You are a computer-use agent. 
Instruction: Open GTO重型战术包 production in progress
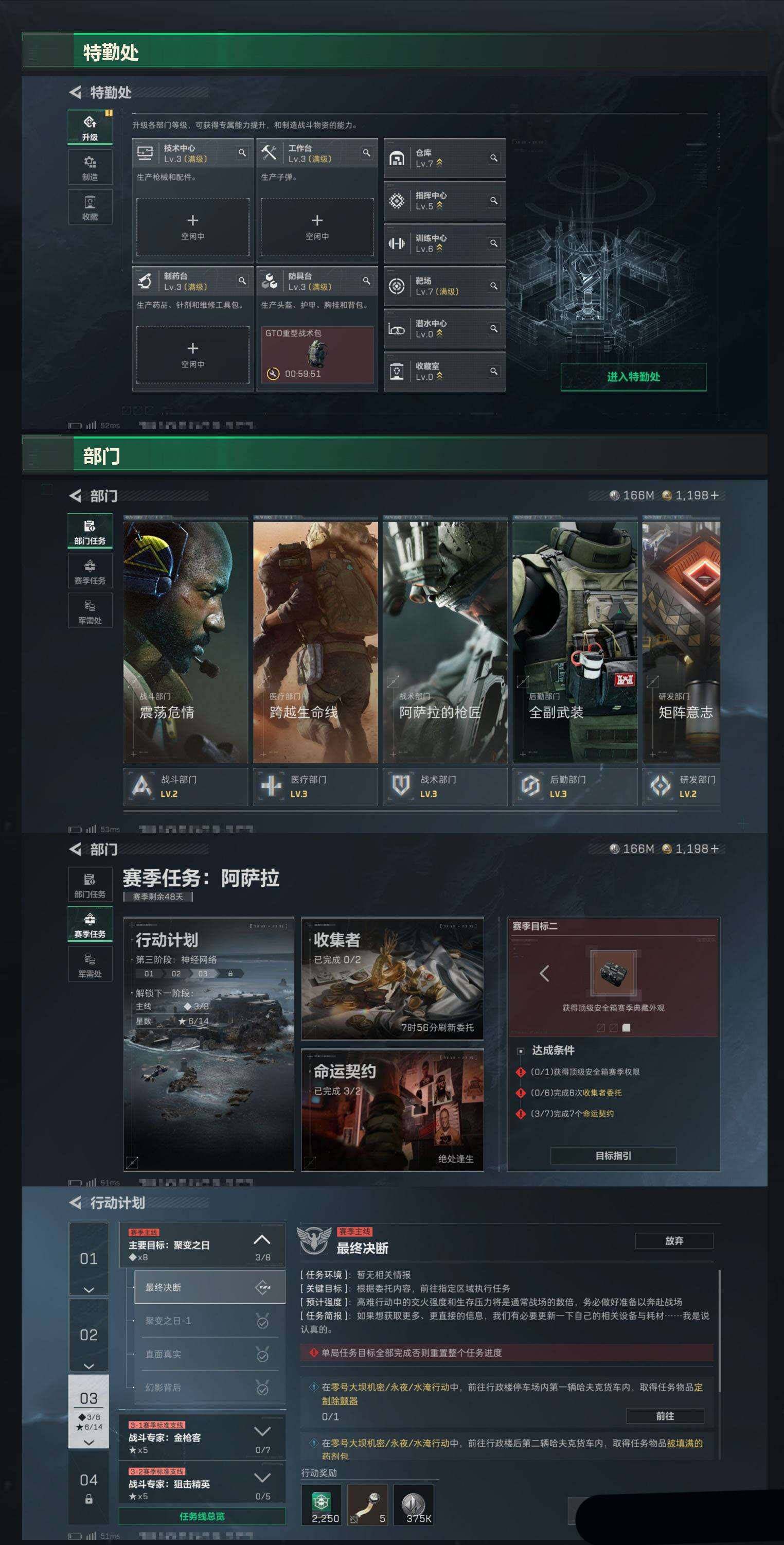317,355
